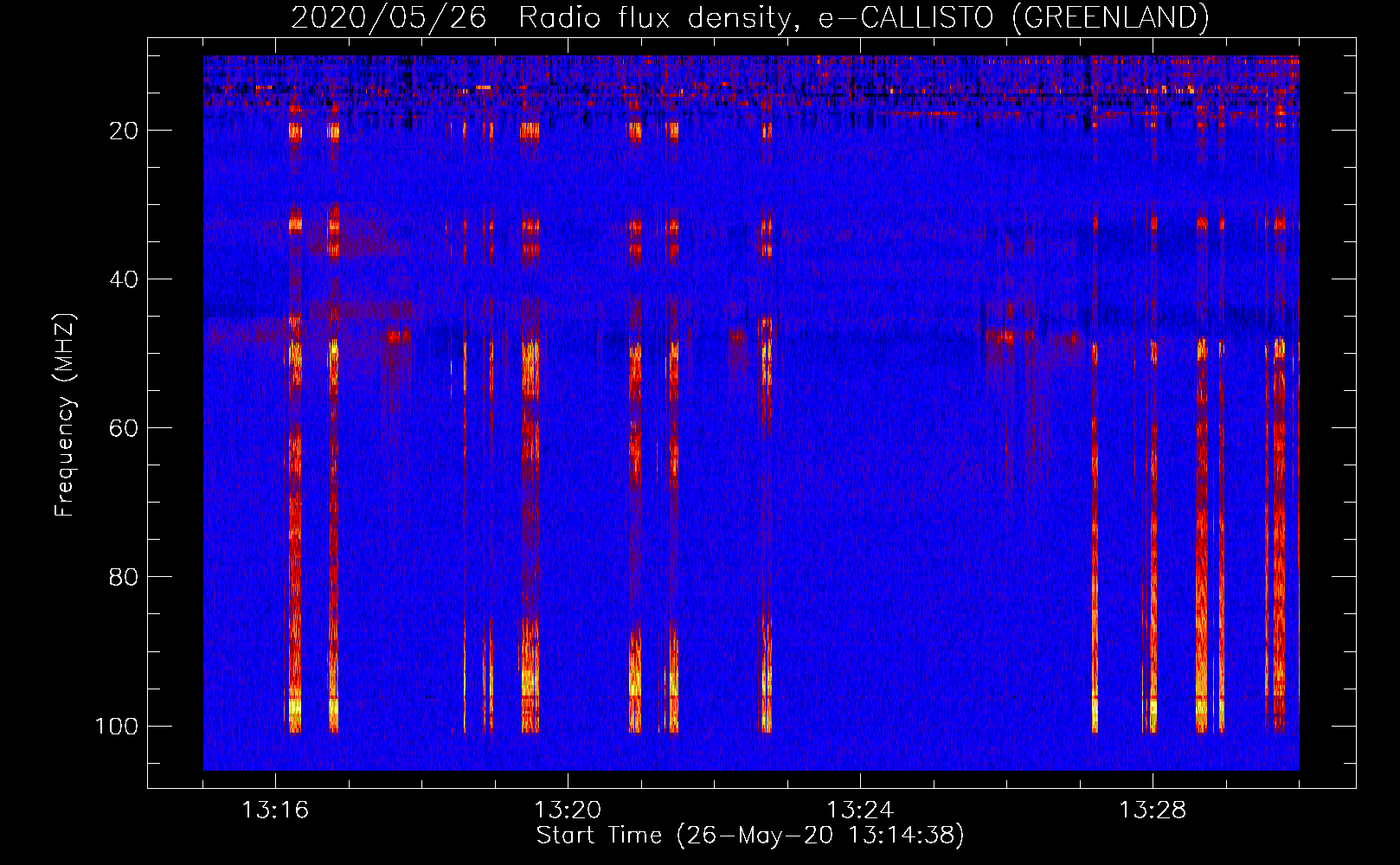Viewport: 1400px width, 865px height.
Task: Click the "Frequency (MHZ)" axis label
Action: tap(65, 415)
